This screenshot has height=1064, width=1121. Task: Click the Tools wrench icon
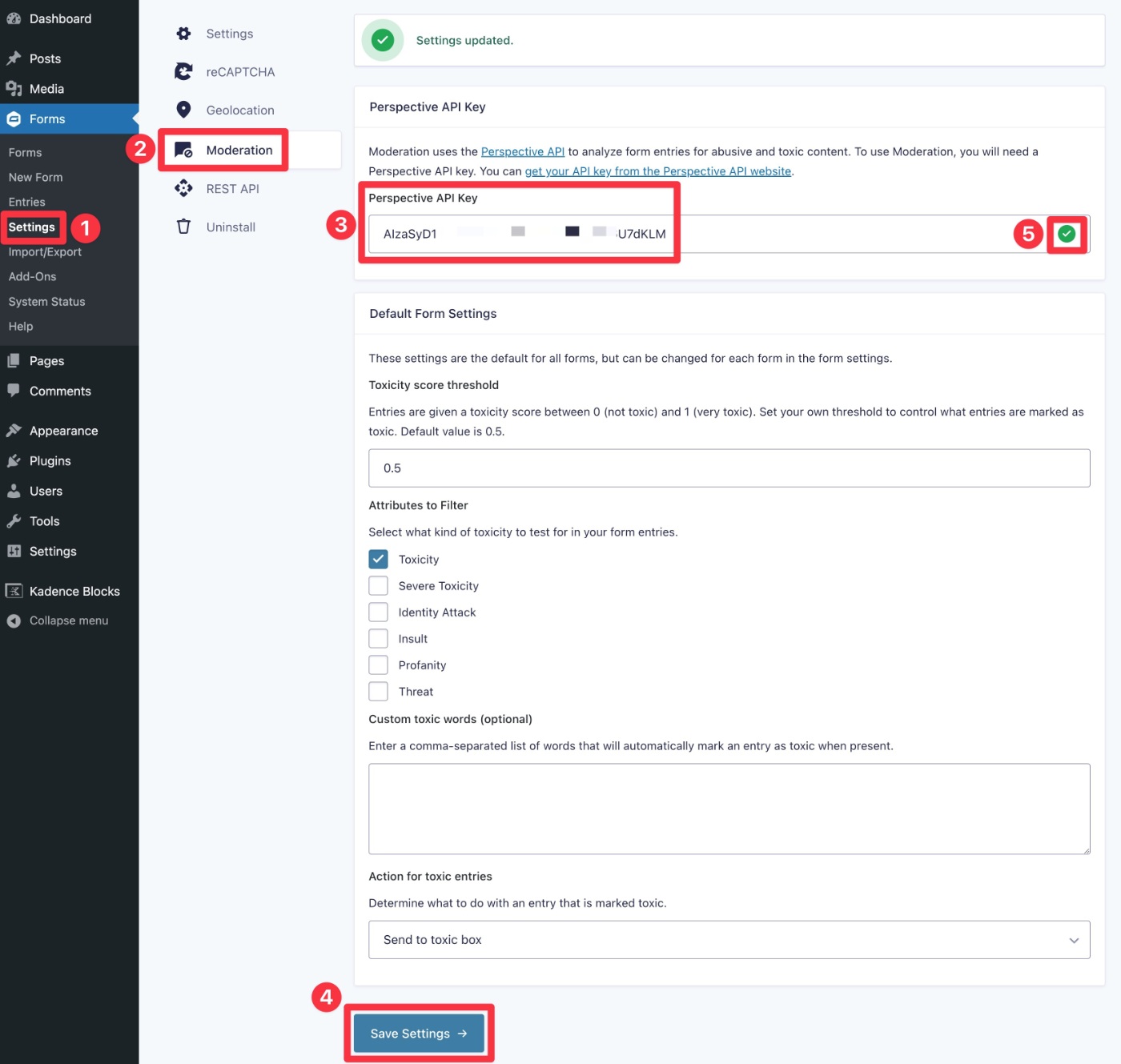(14, 521)
